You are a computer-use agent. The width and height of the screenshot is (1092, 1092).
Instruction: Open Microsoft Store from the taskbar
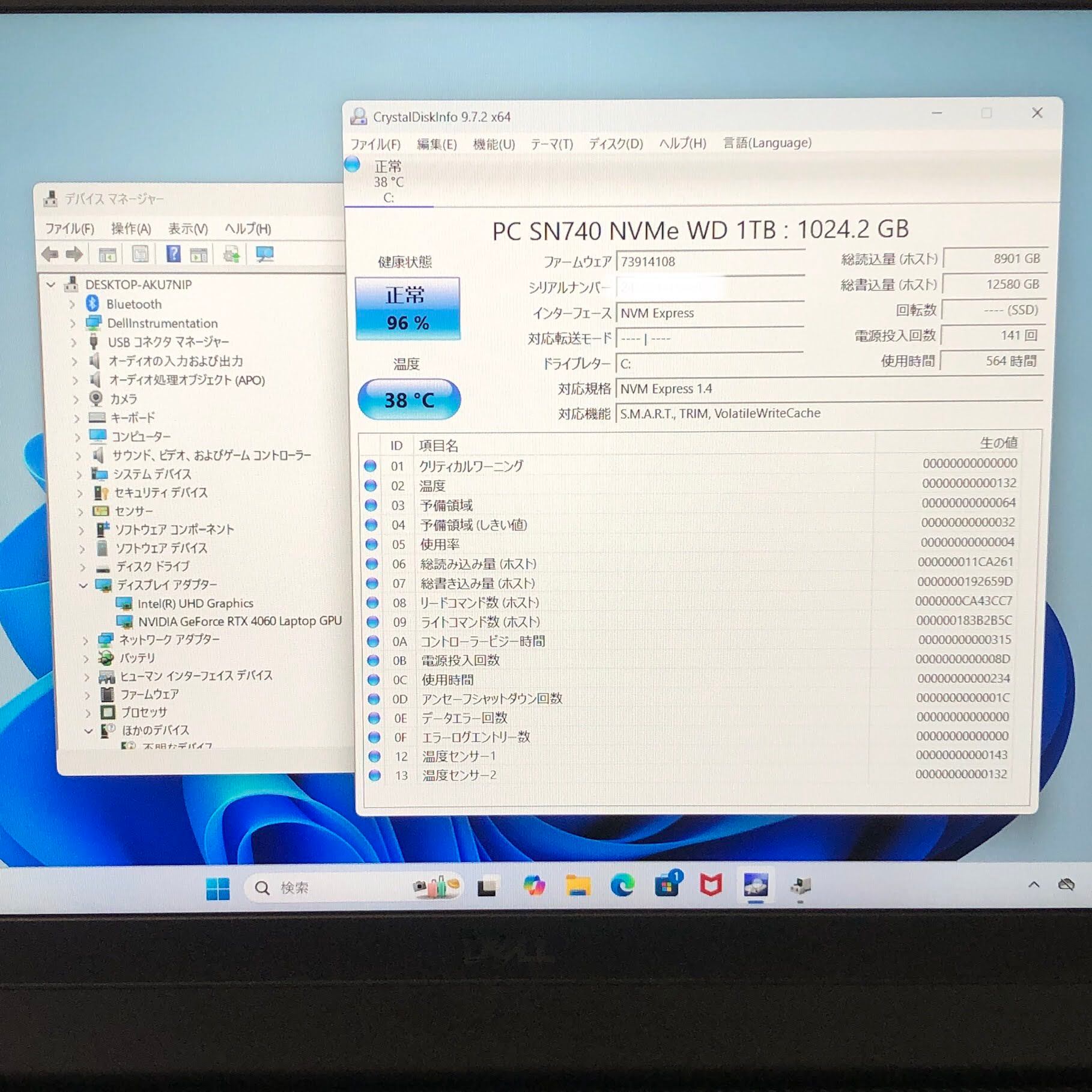pyautogui.click(x=667, y=886)
